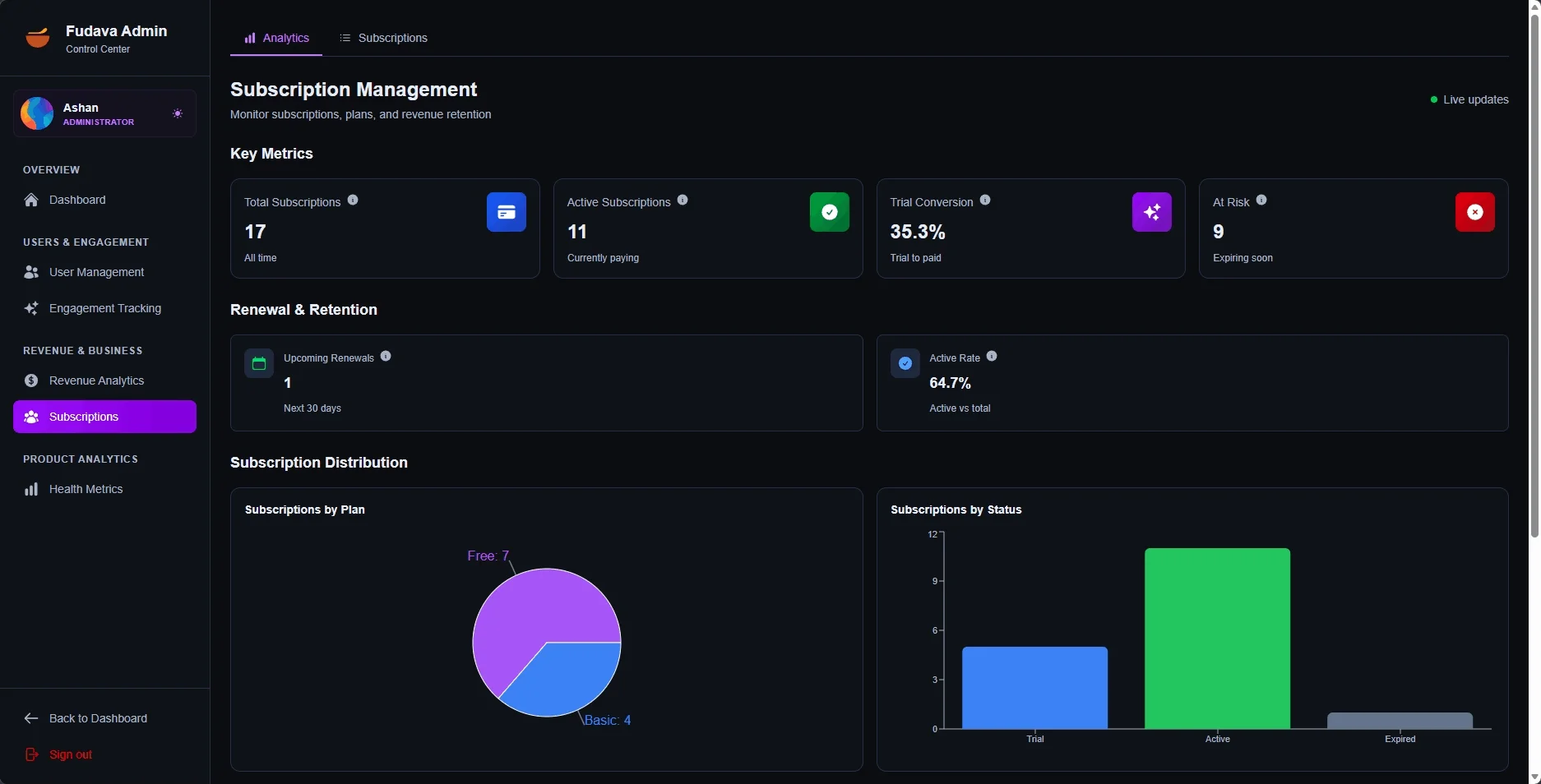
Task: Click the info icon next to Total Subscriptions
Action: click(353, 201)
